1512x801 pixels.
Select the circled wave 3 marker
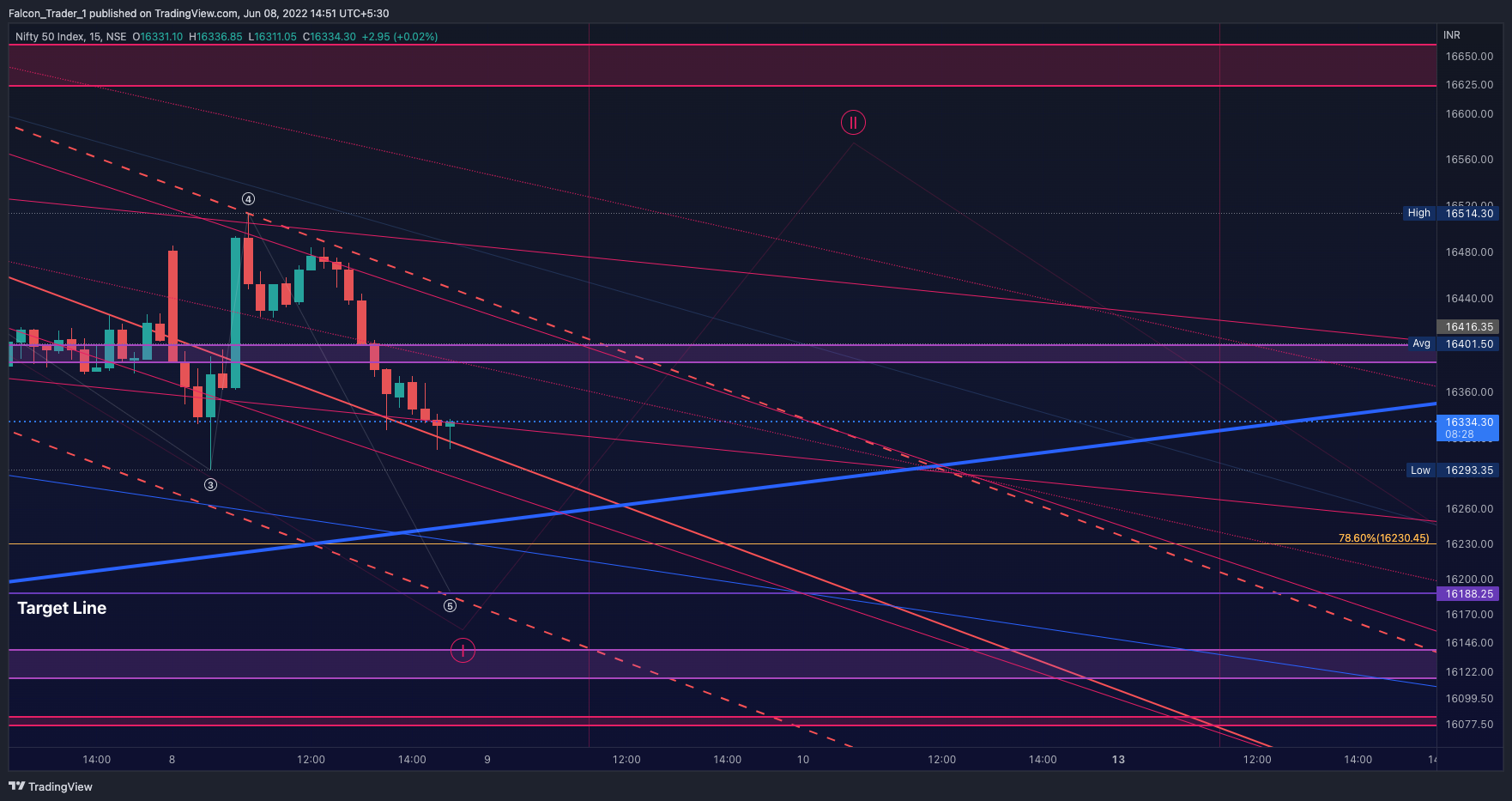pyautogui.click(x=210, y=485)
